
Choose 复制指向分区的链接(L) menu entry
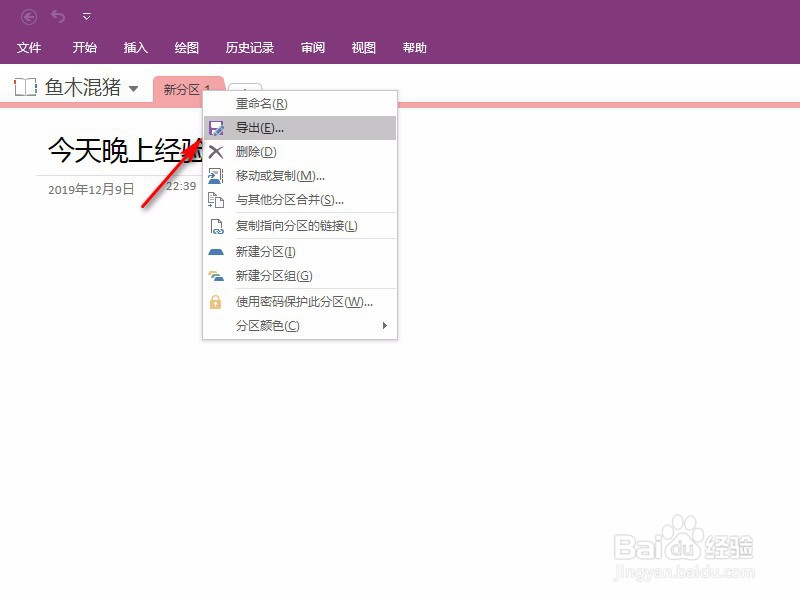point(300,226)
